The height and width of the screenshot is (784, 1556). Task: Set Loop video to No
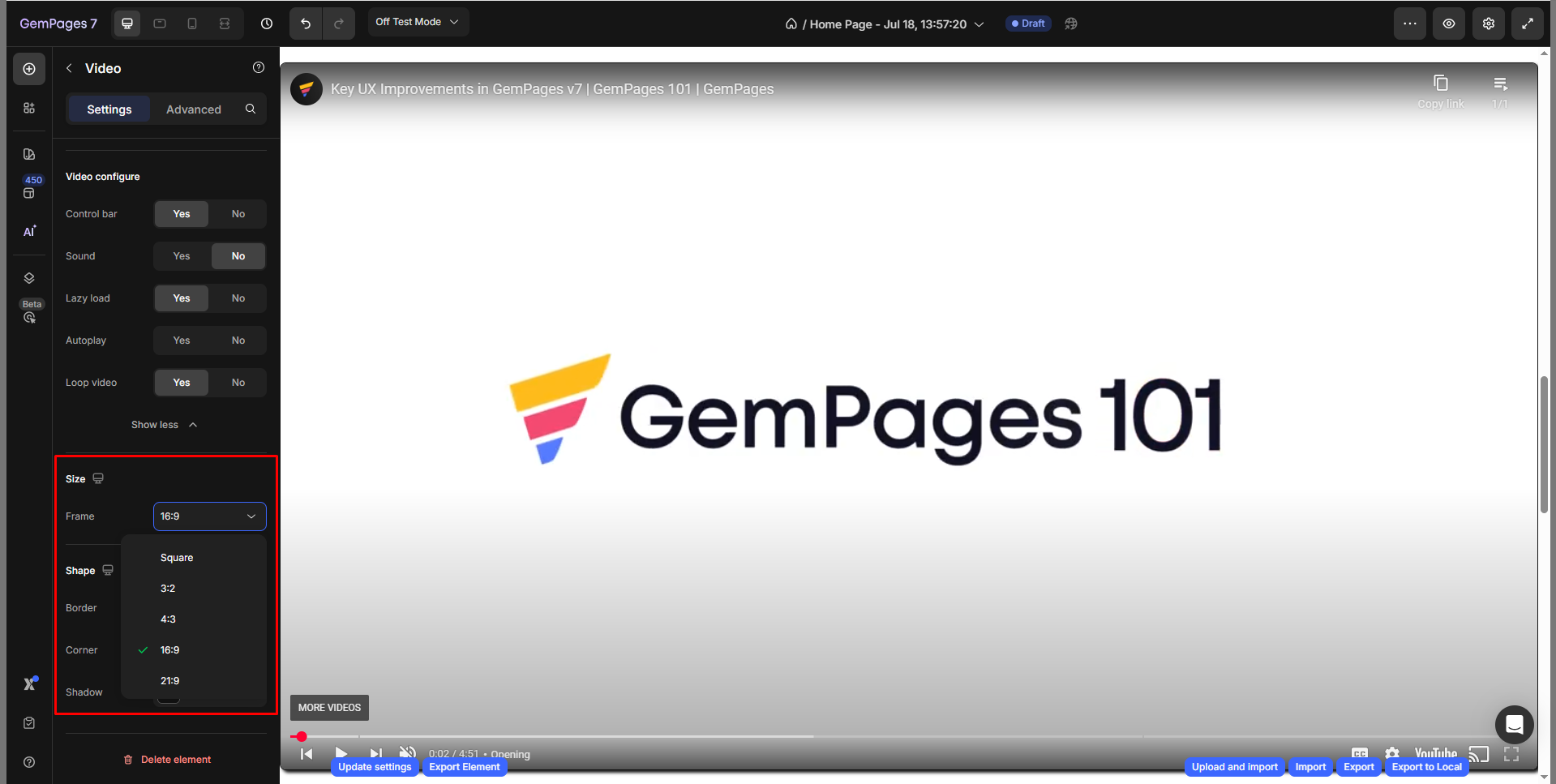pyautogui.click(x=238, y=383)
